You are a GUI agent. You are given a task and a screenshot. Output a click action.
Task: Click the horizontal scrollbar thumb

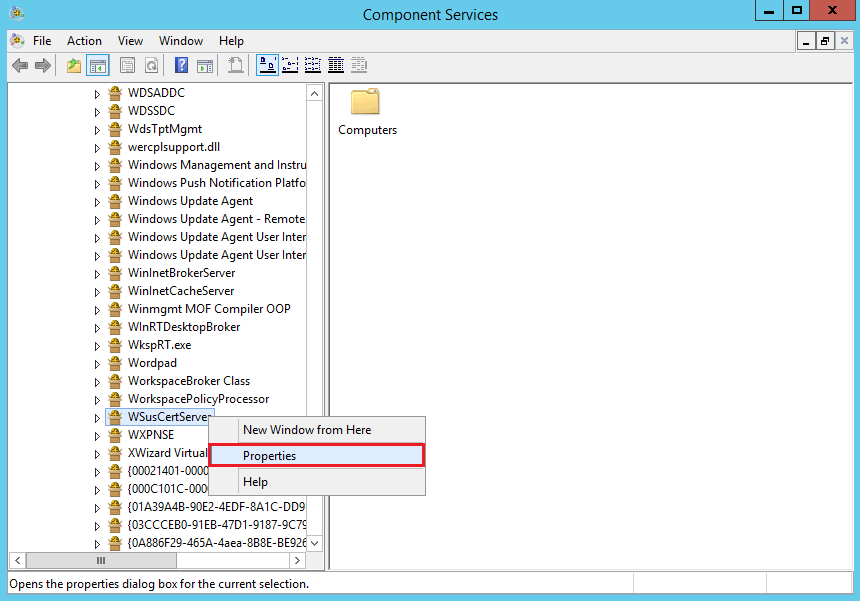[x=101, y=560]
